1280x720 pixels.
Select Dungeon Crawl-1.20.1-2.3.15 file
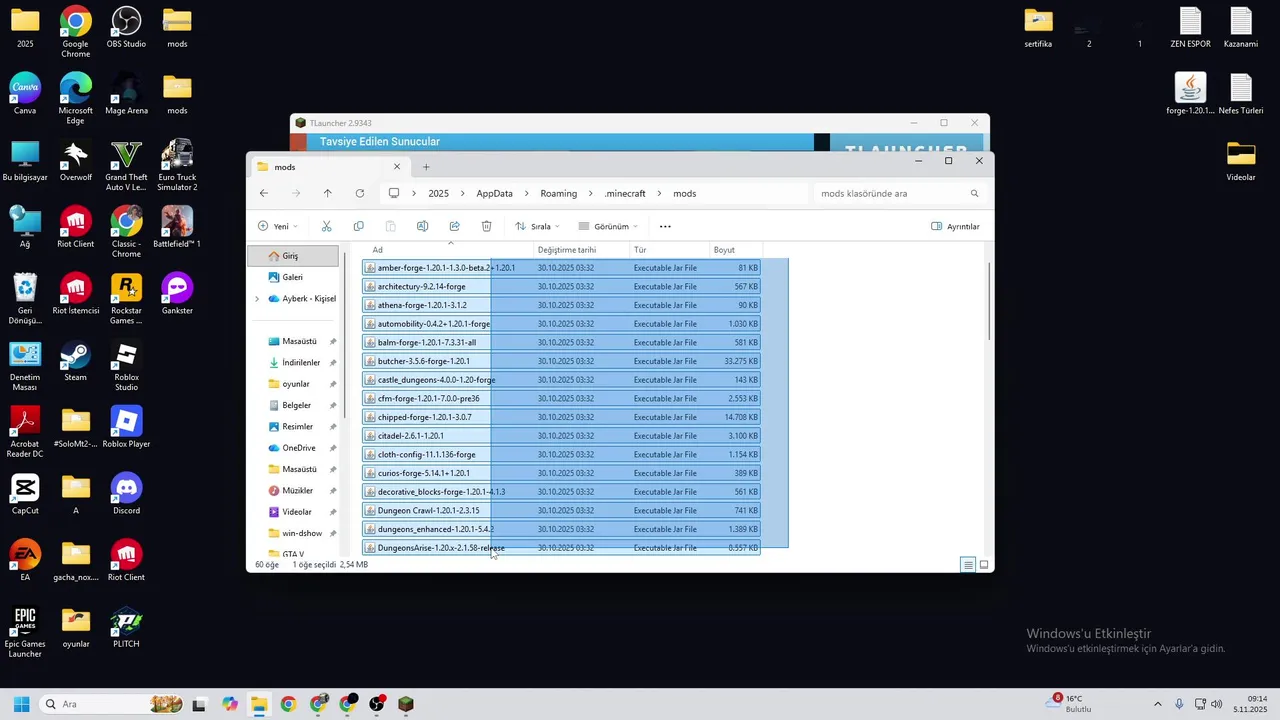[561, 510]
